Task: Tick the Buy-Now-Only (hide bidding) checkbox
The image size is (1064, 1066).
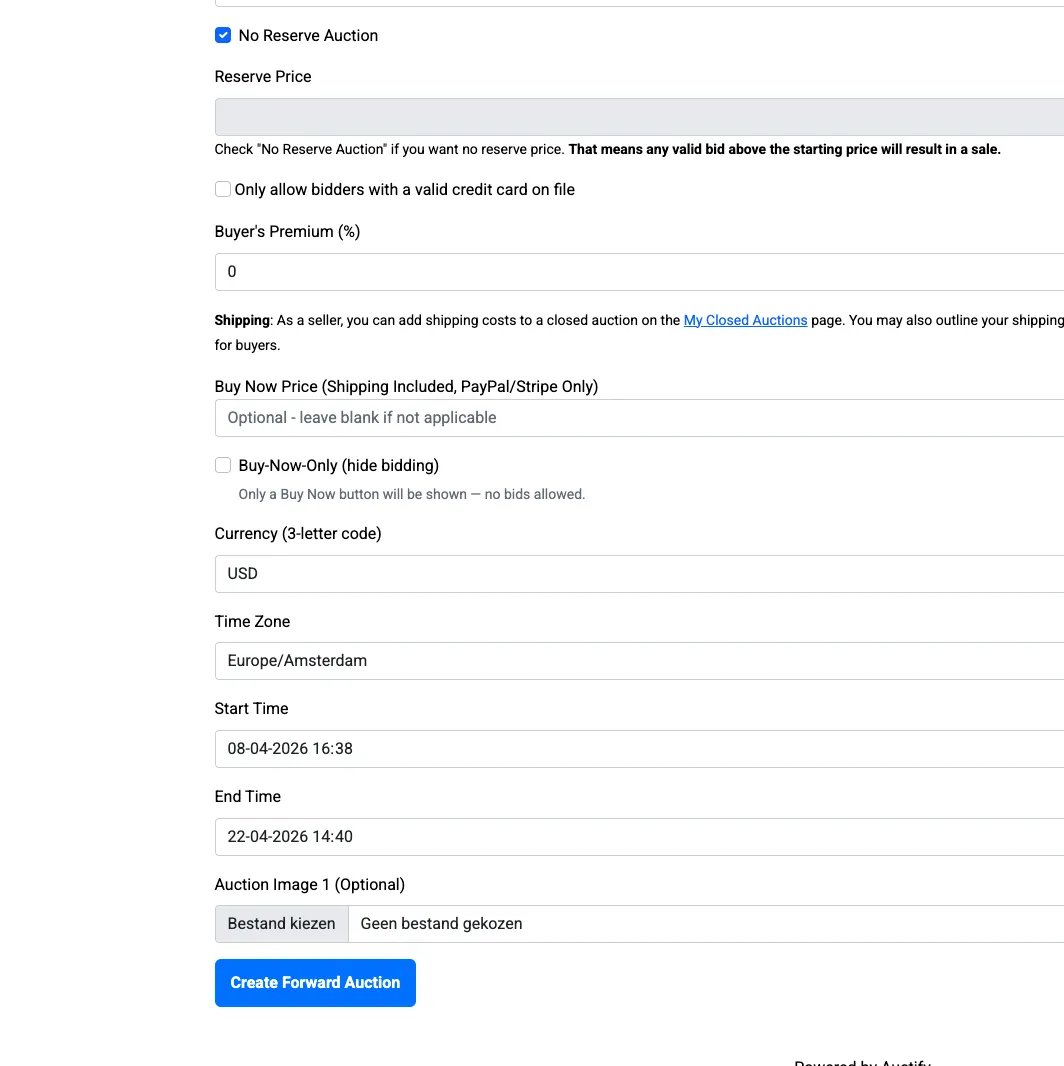Action: coord(223,465)
